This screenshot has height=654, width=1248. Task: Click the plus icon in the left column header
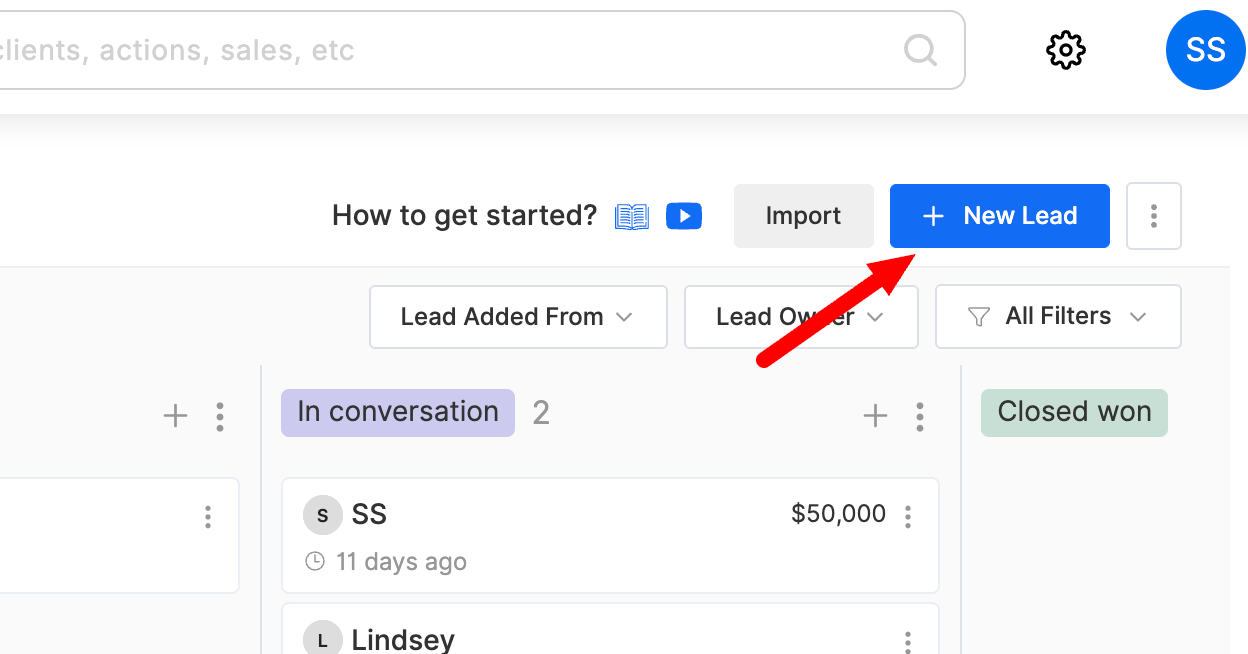pos(175,416)
